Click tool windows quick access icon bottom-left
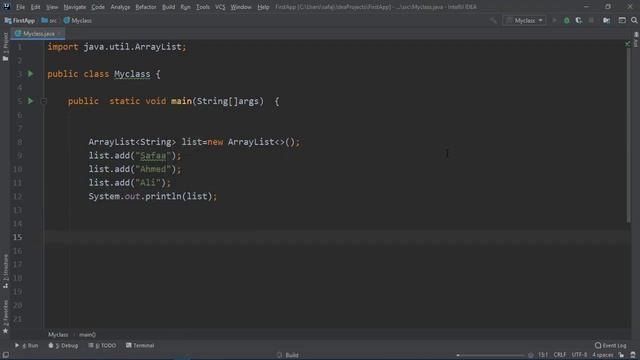The width and height of the screenshot is (640, 360). click(6, 355)
